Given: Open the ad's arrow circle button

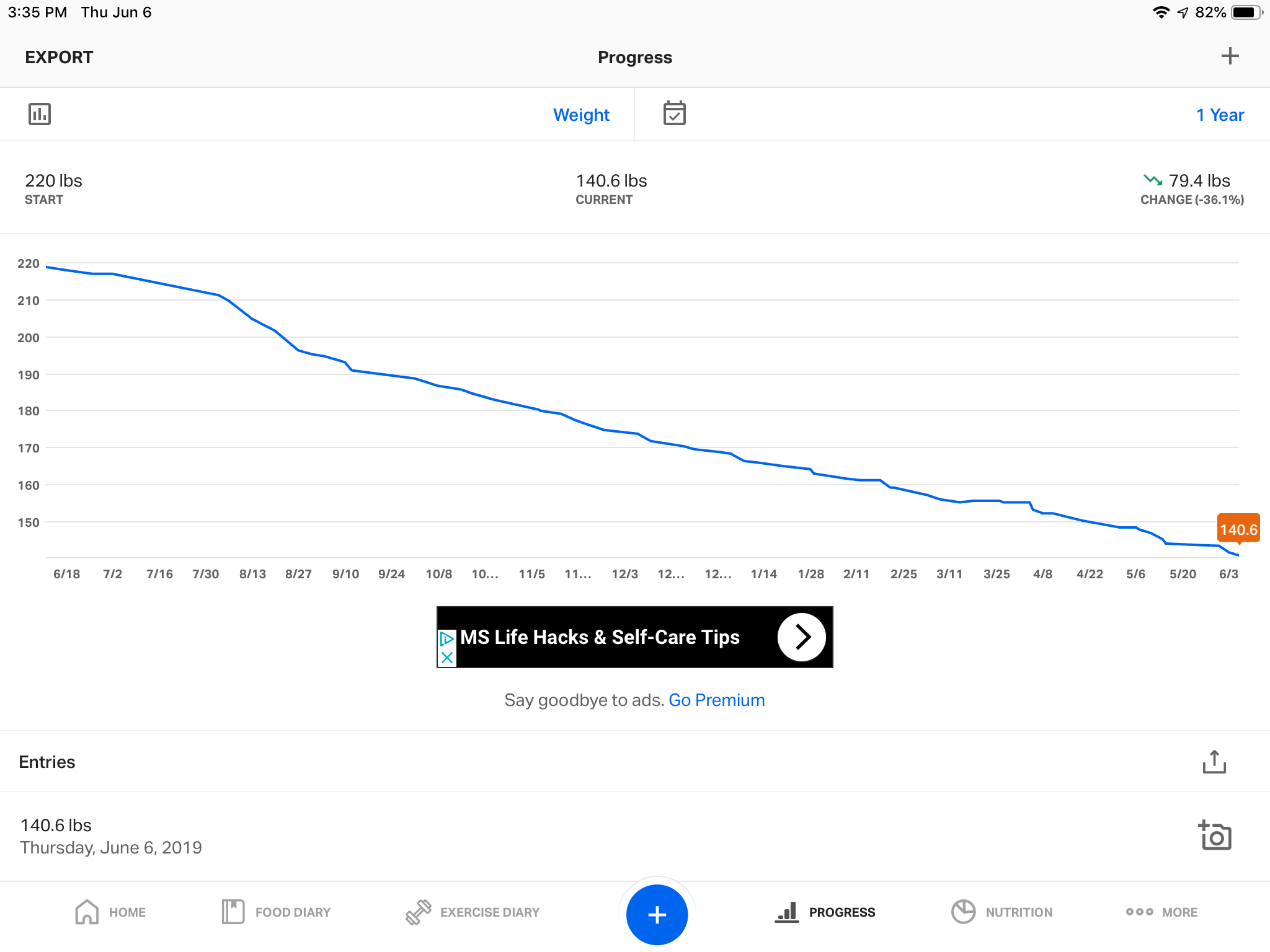Looking at the screenshot, I should (802, 637).
